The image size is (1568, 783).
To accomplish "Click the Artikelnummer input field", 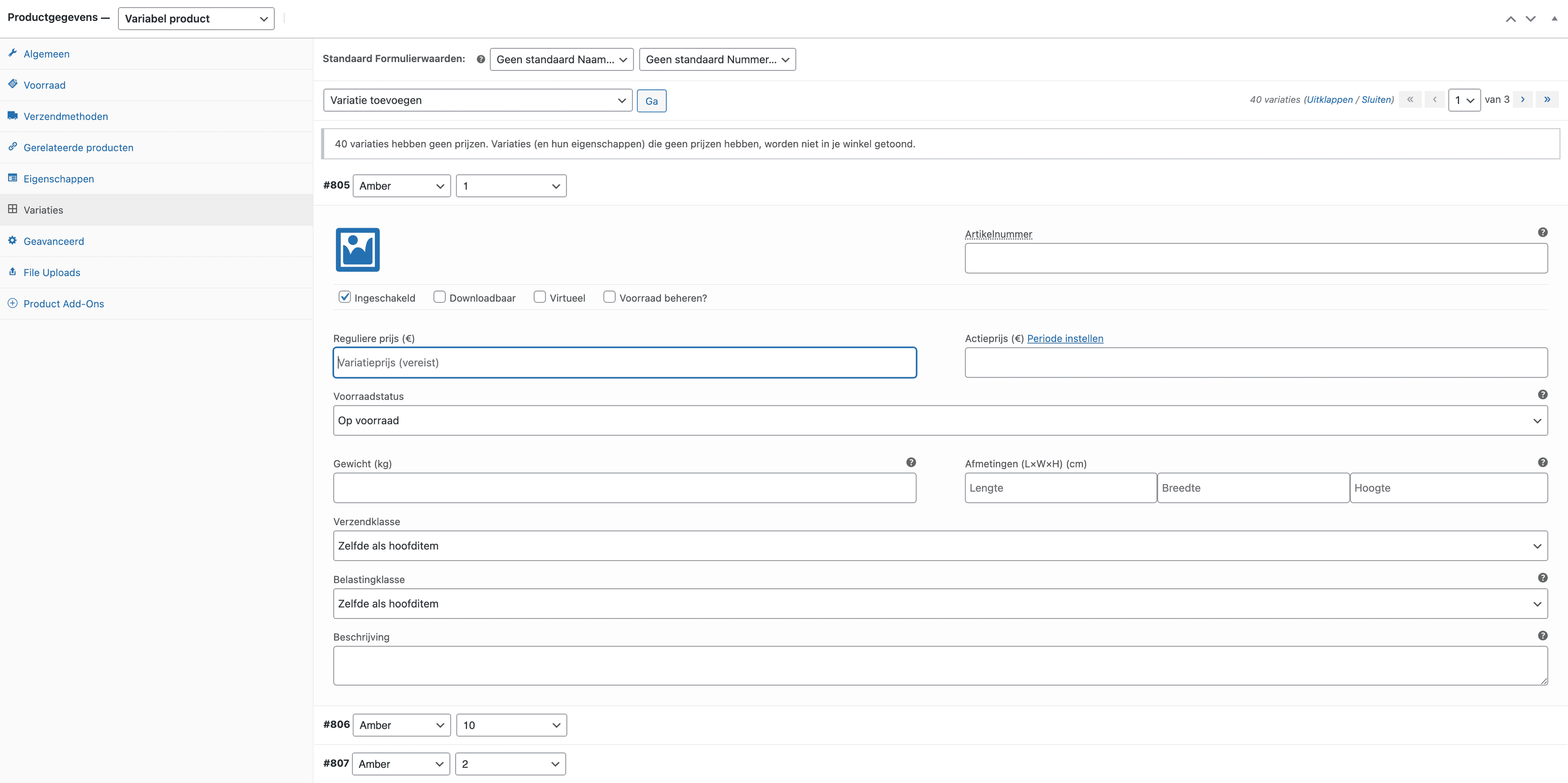I will click(x=1256, y=258).
